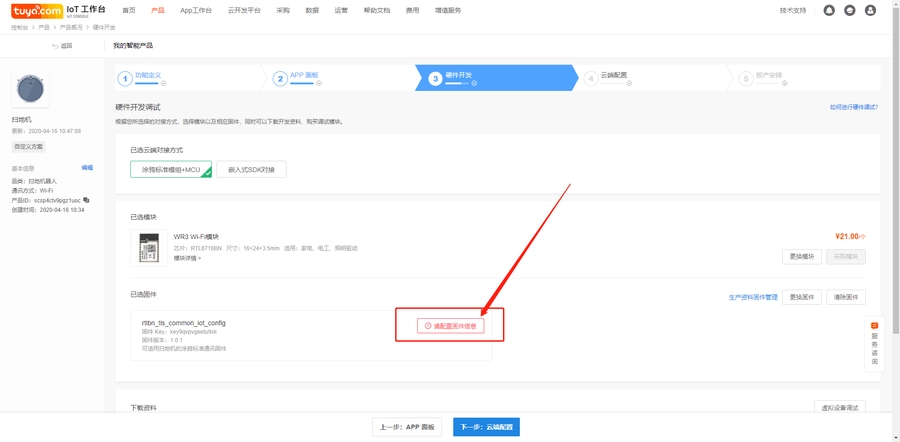Image resolution: width=900 pixels, height=442 pixels.
Task: Copy the product ID using copy icon
Action: [86, 200]
